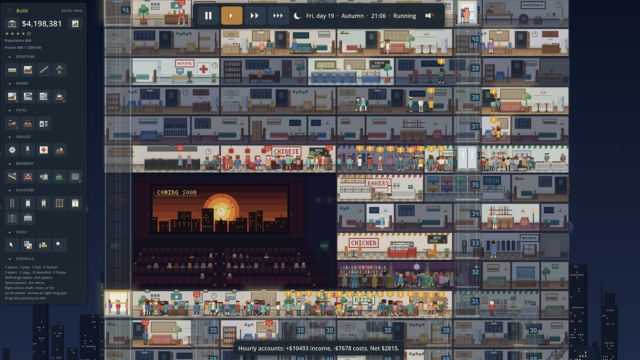Select the diagonal stairs tool in STRUCTURE
The width and height of the screenshot is (640, 360).
click(x=44, y=70)
